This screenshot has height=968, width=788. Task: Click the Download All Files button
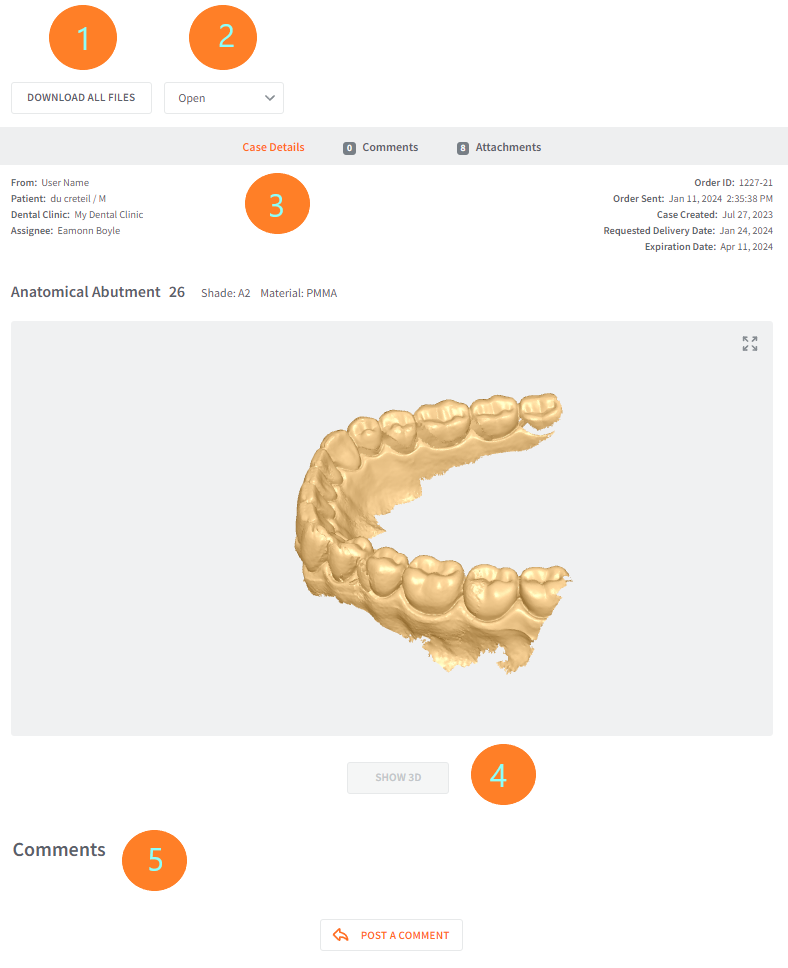[x=82, y=98]
